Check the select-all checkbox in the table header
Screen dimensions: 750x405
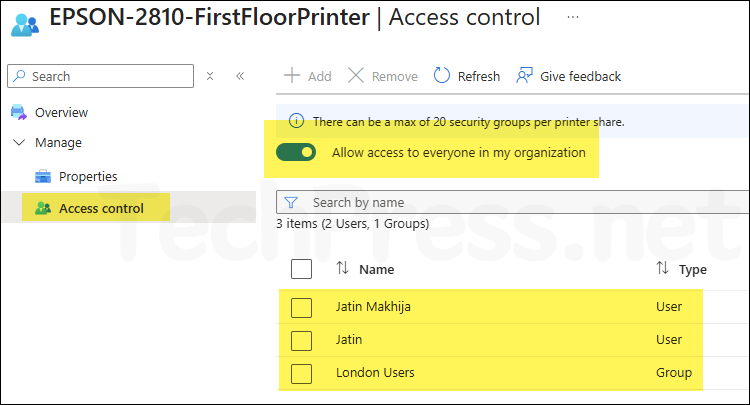point(301,269)
